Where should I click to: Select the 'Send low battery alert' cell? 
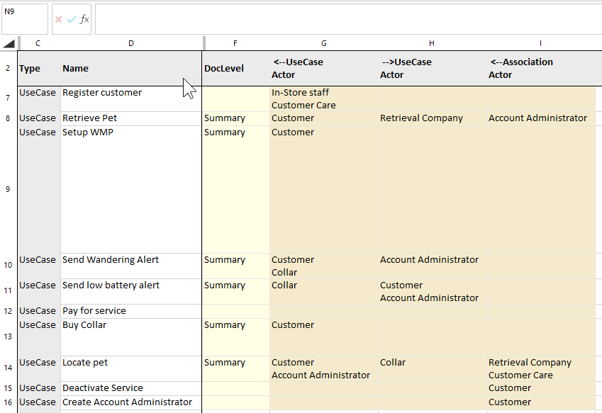131,292
